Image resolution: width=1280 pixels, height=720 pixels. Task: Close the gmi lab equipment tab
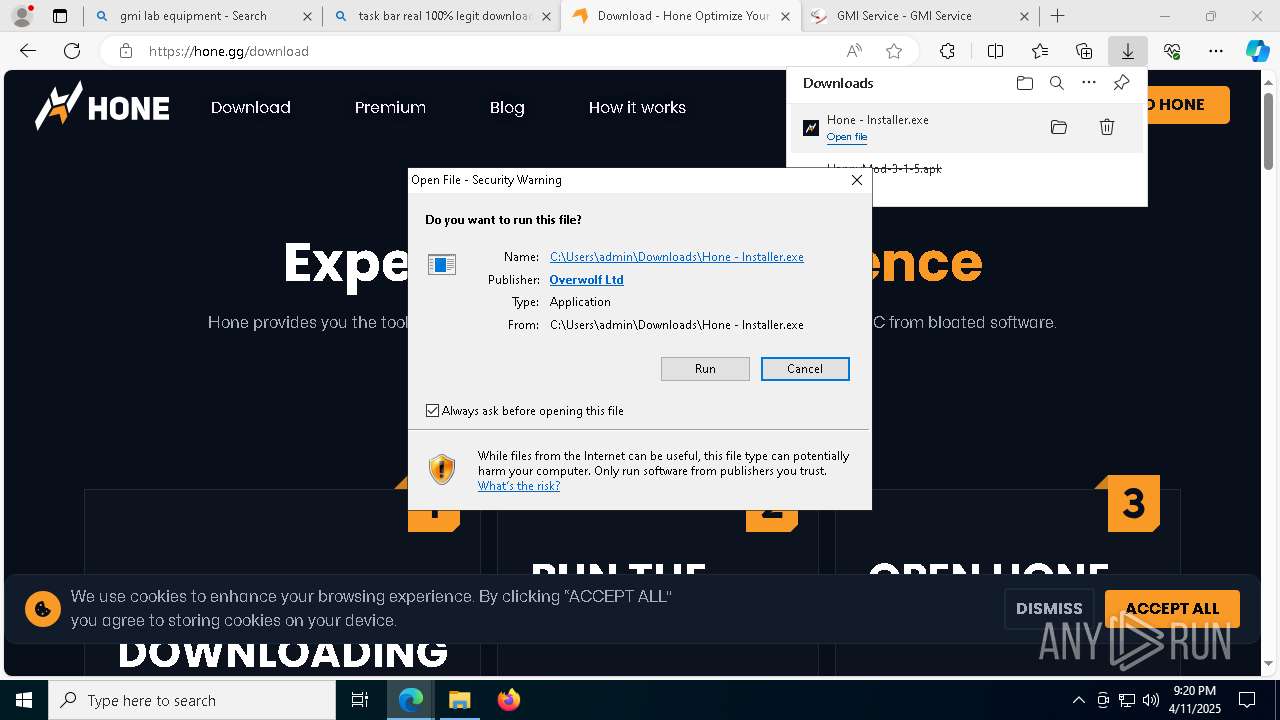307,16
